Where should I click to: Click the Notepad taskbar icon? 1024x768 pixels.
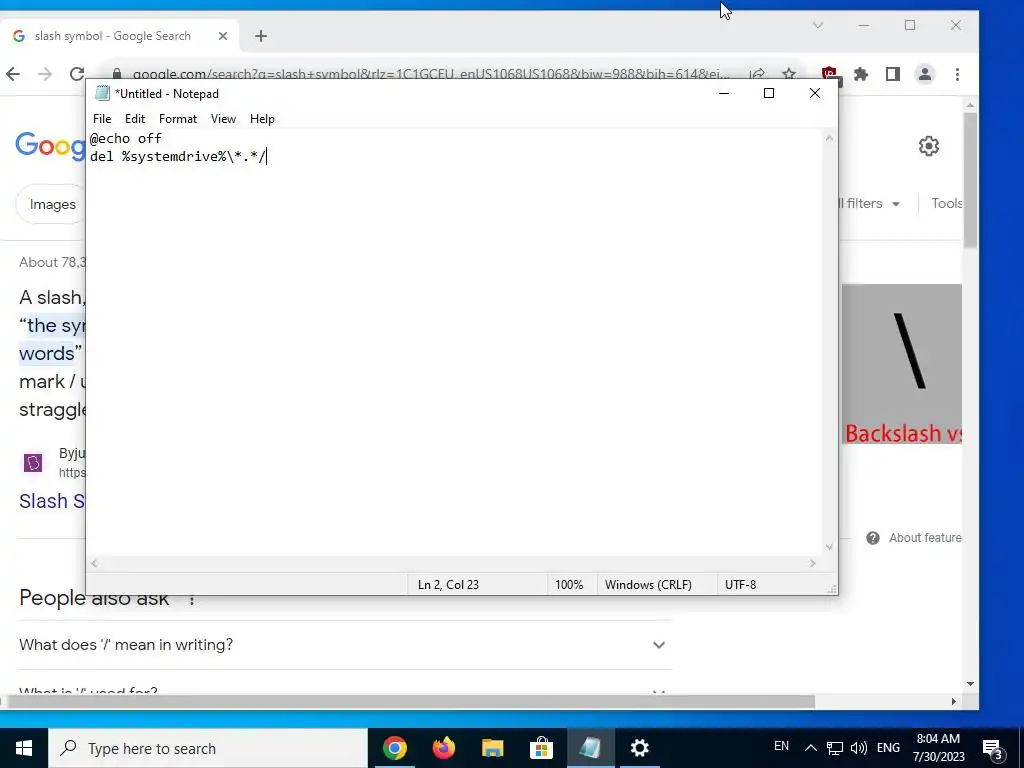pyautogui.click(x=590, y=748)
